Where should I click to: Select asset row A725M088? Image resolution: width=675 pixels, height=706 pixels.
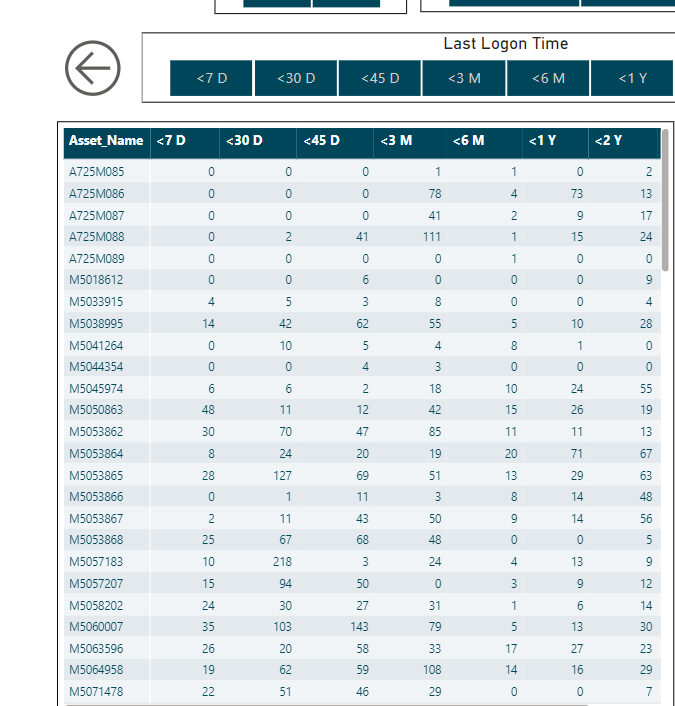[x=362, y=237]
